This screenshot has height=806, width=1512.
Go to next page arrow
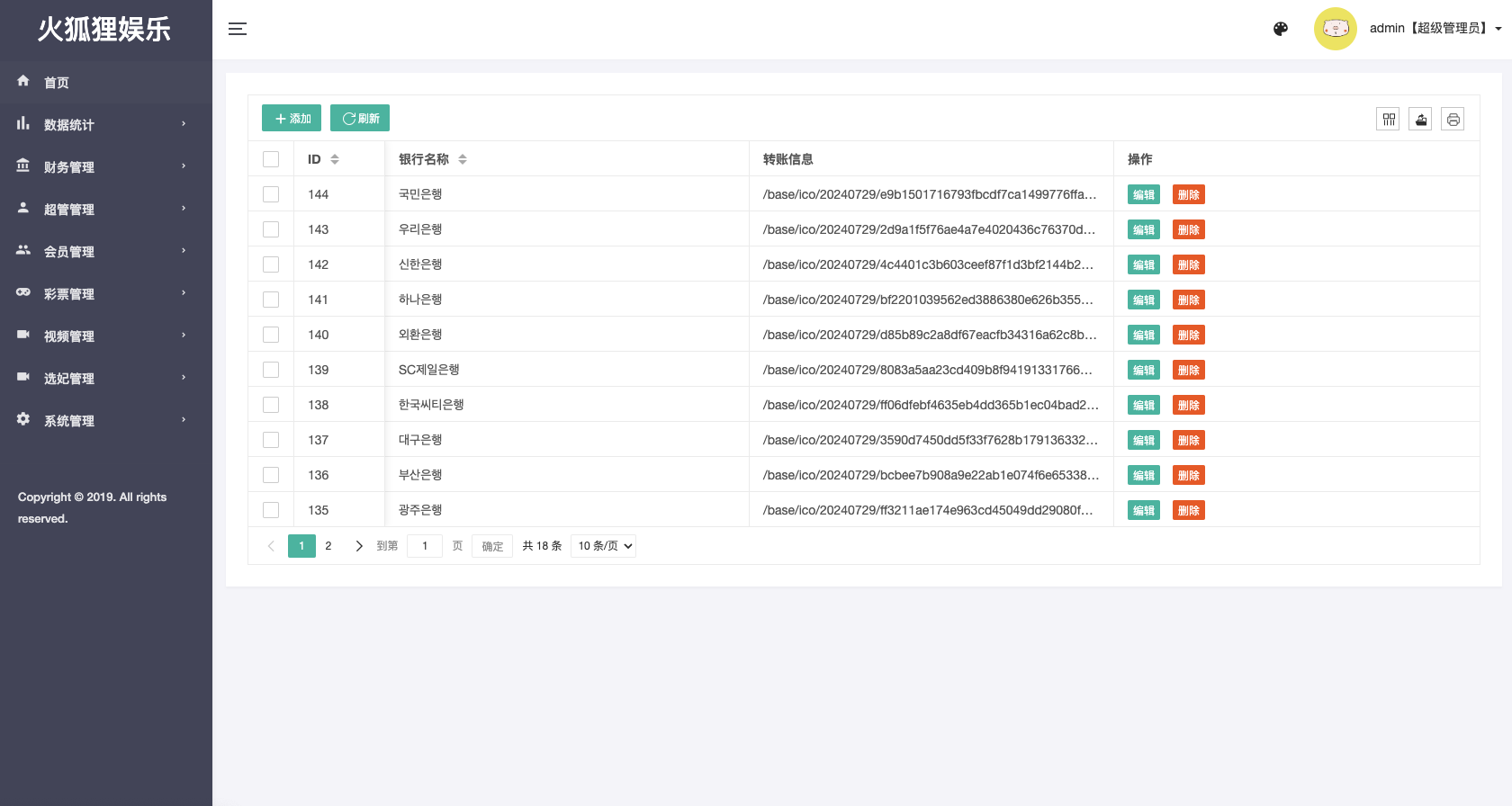[x=359, y=546]
